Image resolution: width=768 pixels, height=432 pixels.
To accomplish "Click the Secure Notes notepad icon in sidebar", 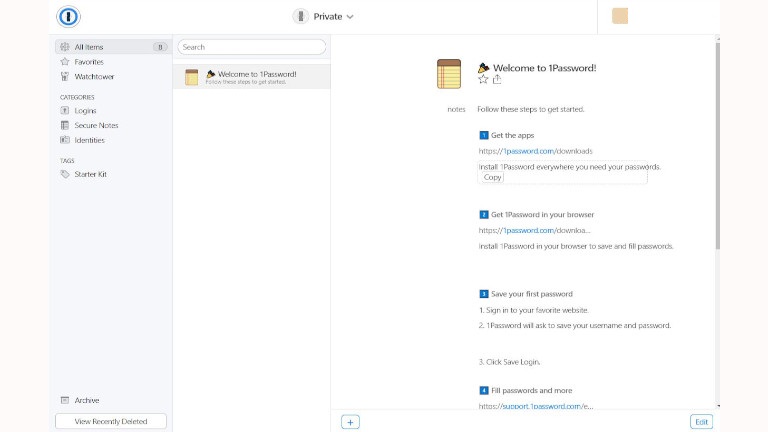I will tap(65, 125).
